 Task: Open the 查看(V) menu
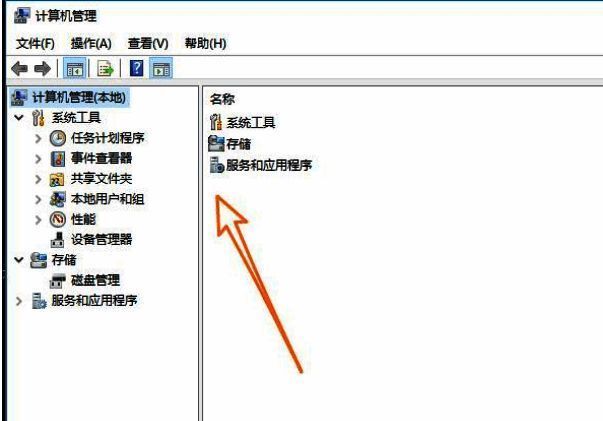pyautogui.click(x=148, y=43)
